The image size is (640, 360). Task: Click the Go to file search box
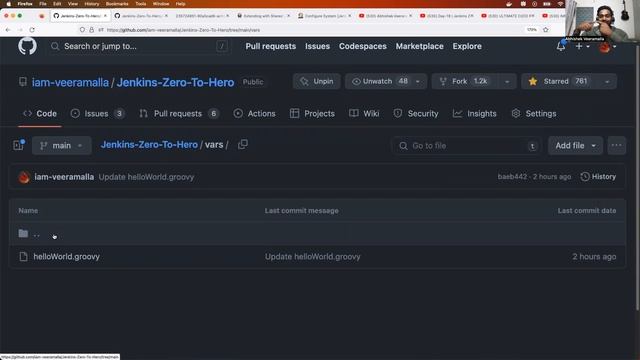pyautogui.click(x=467, y=146)
